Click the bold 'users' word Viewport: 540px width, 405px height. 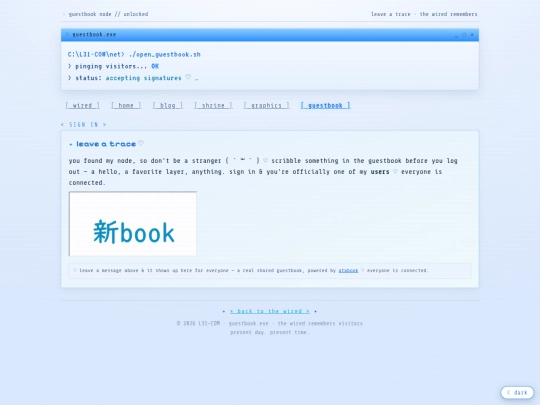[x=380, y=172]
